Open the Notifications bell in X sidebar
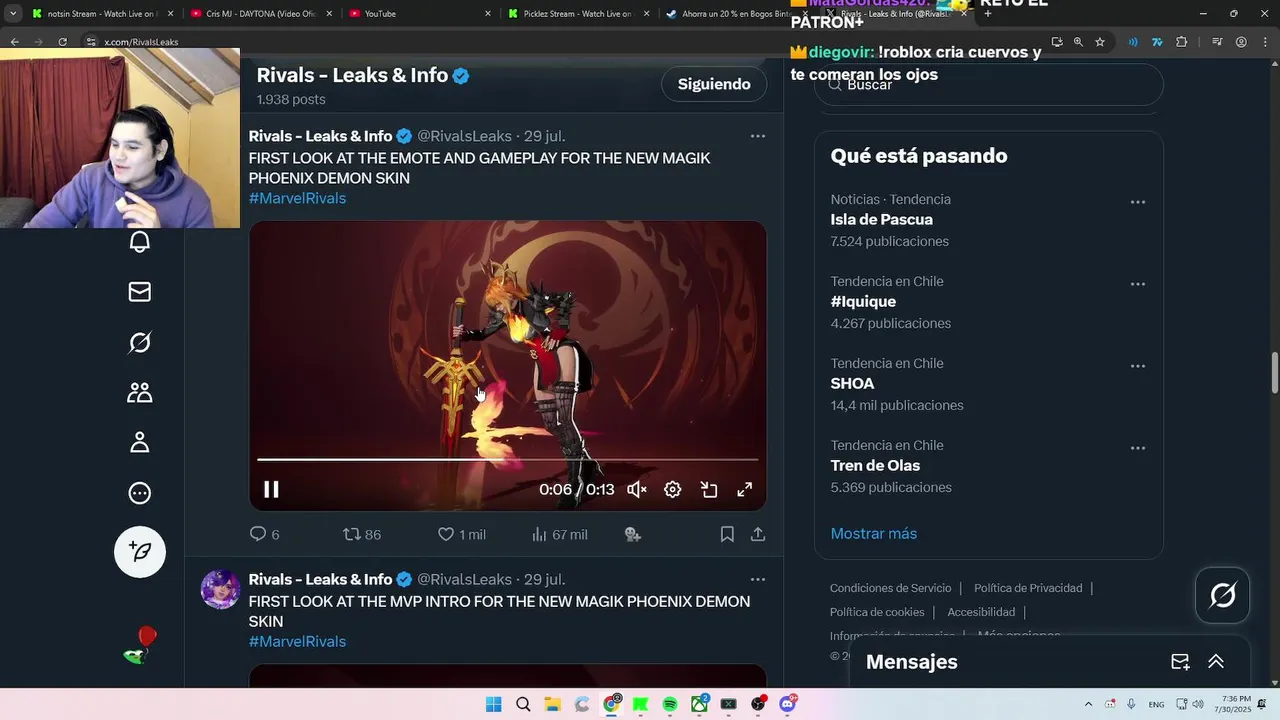The image size is (1280, 720). [140, 242]
